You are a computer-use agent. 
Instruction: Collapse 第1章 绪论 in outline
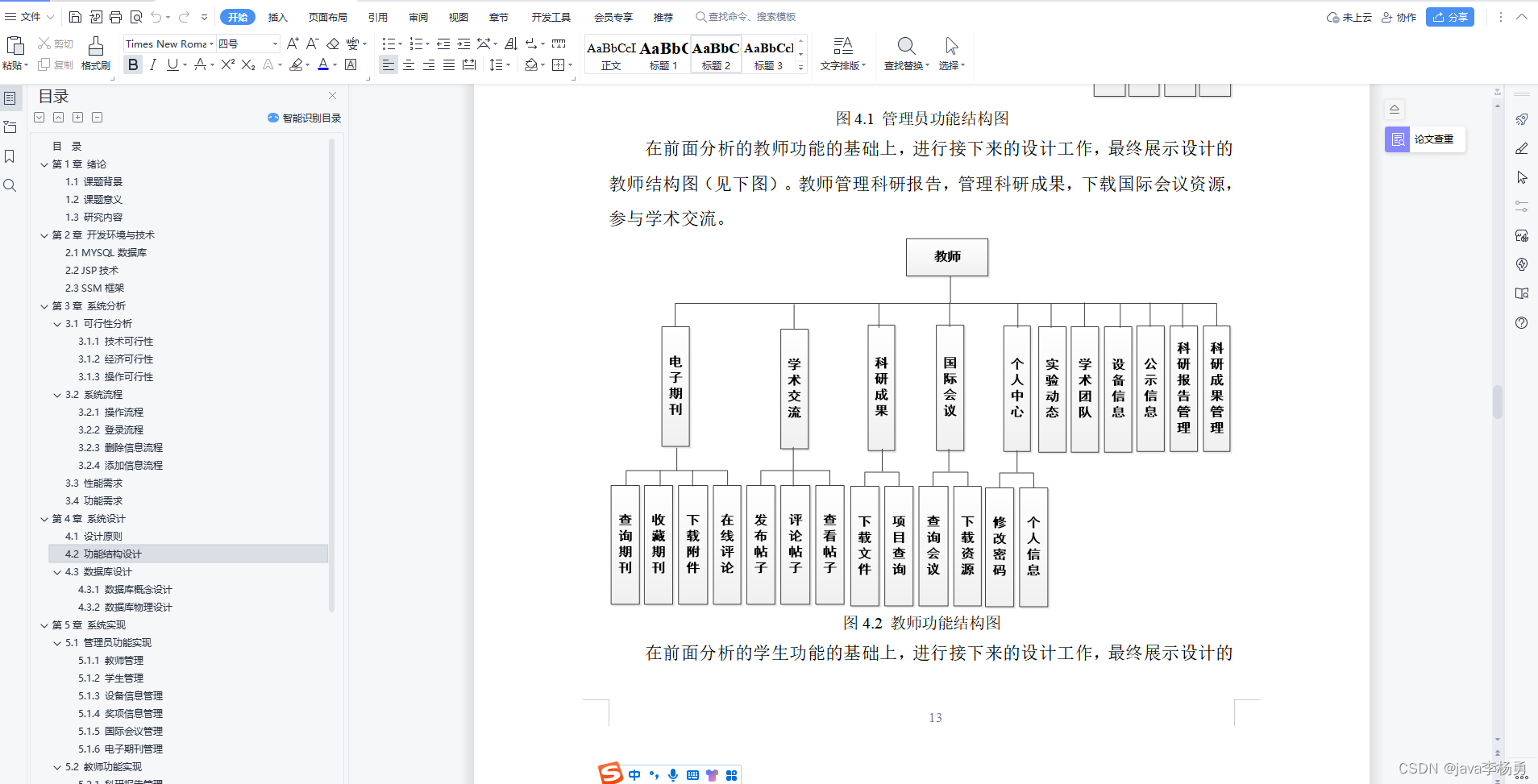[x=44, y=164]
